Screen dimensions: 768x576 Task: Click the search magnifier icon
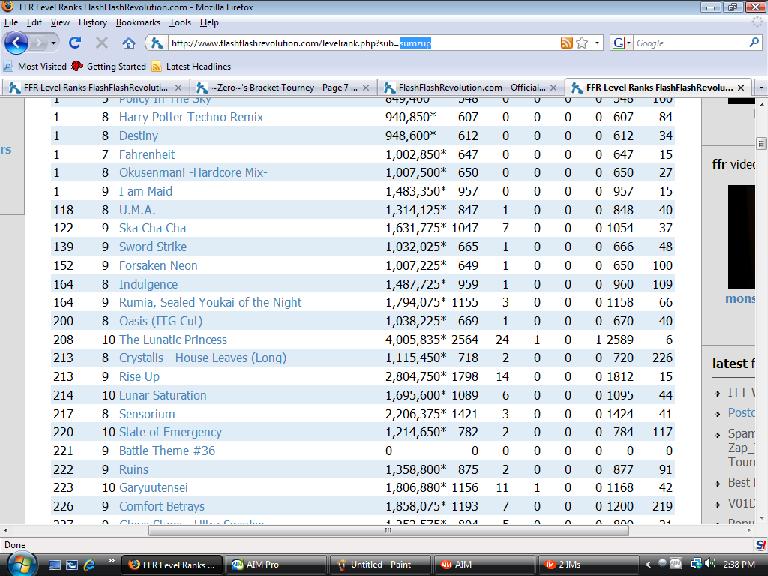(754, 43)
